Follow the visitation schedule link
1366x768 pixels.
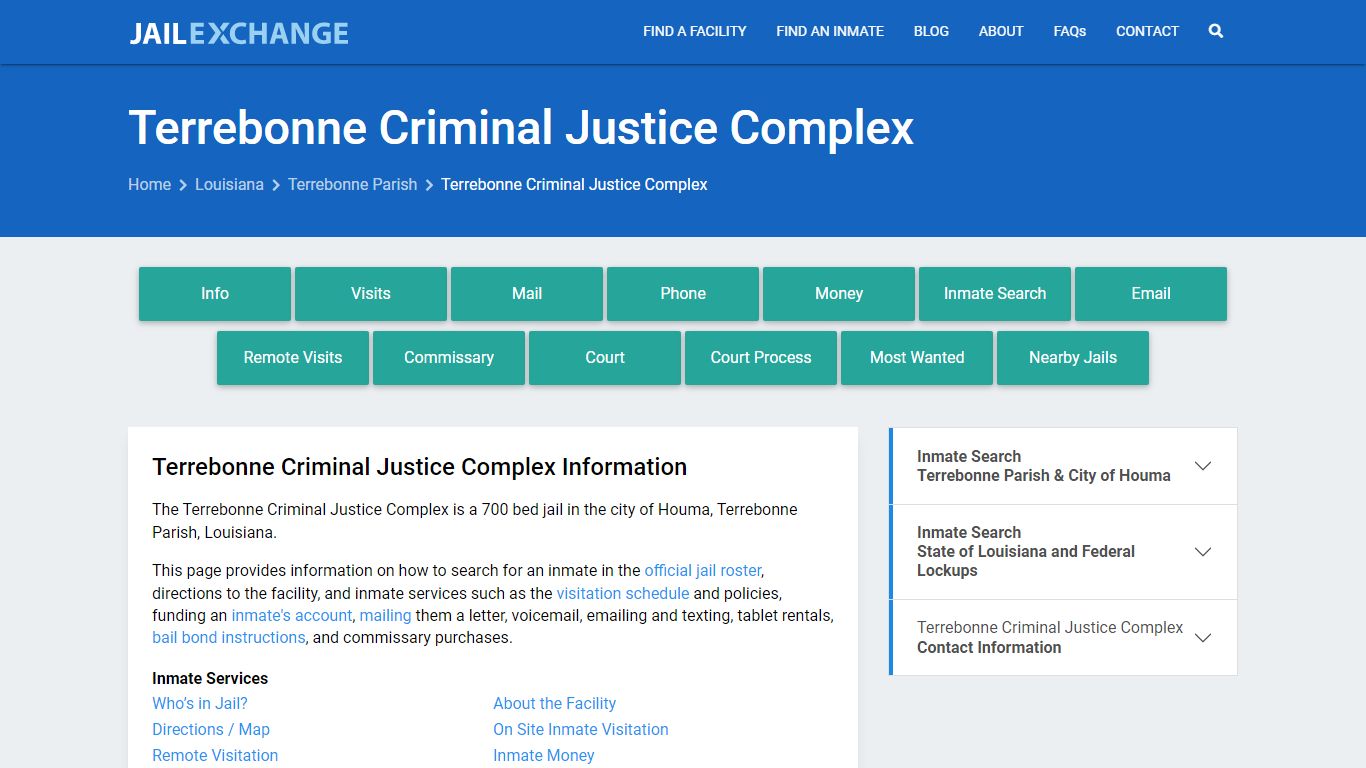[x=623, y=593]
